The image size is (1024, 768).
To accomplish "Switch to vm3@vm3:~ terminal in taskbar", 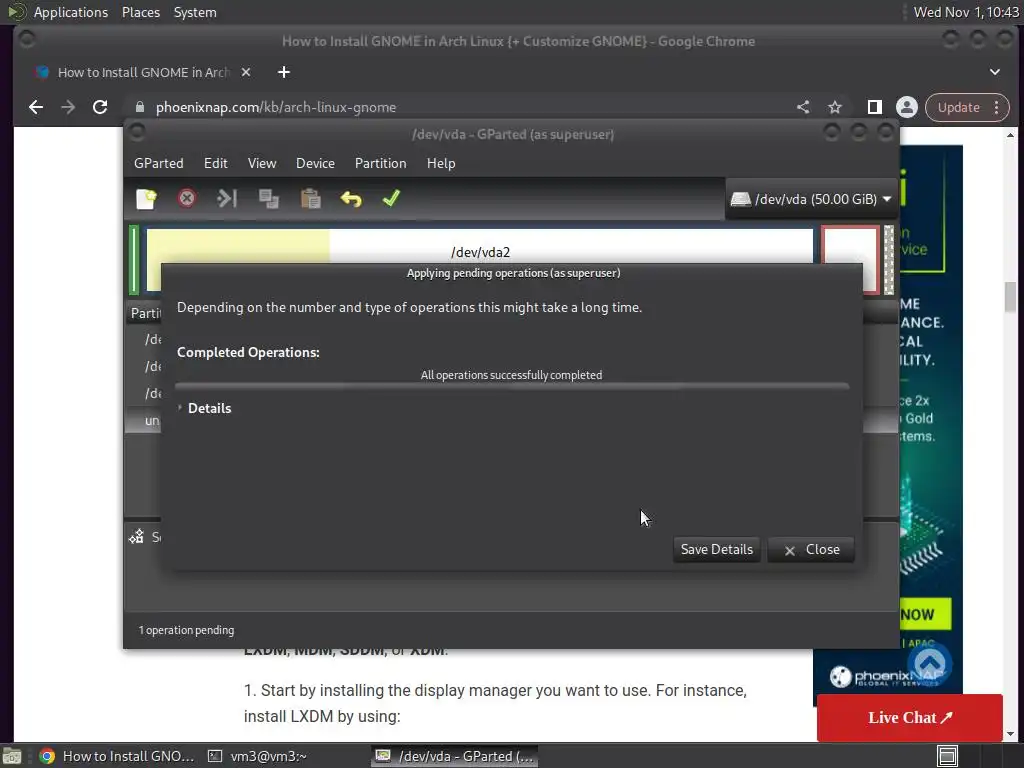I will click(x=258, y=756).
